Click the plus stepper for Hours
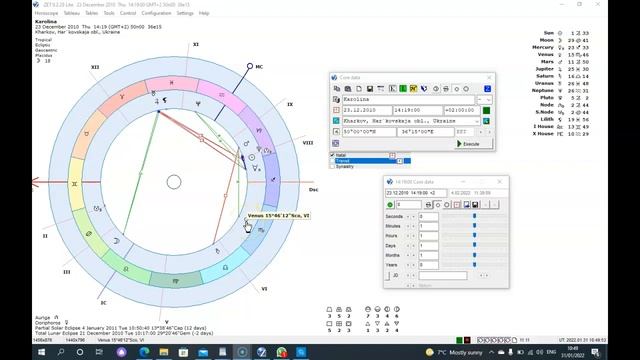 pyautogui.click(x=413, y=236)
